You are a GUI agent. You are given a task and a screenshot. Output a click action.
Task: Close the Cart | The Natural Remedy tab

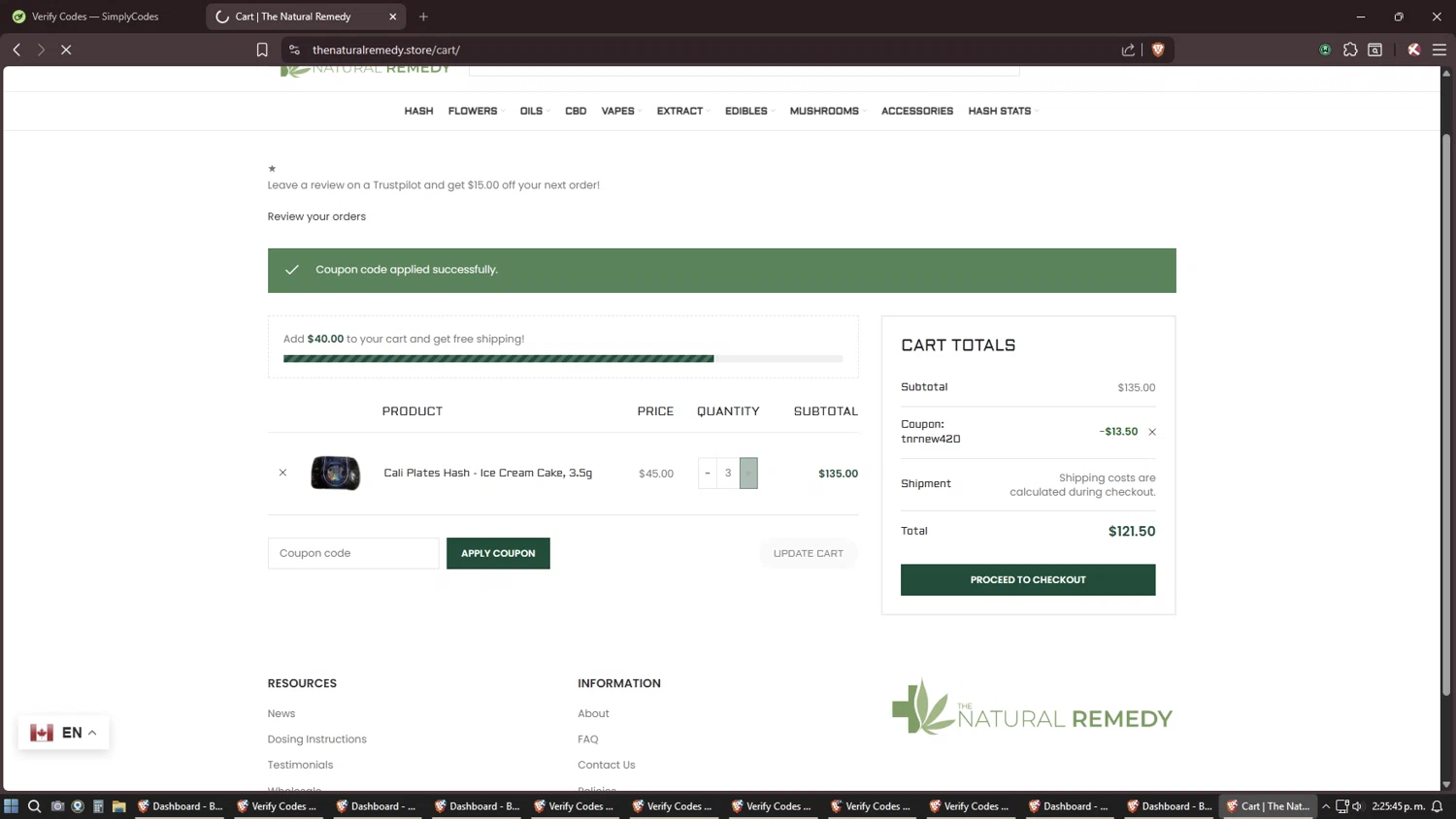[x=393, y=16]
